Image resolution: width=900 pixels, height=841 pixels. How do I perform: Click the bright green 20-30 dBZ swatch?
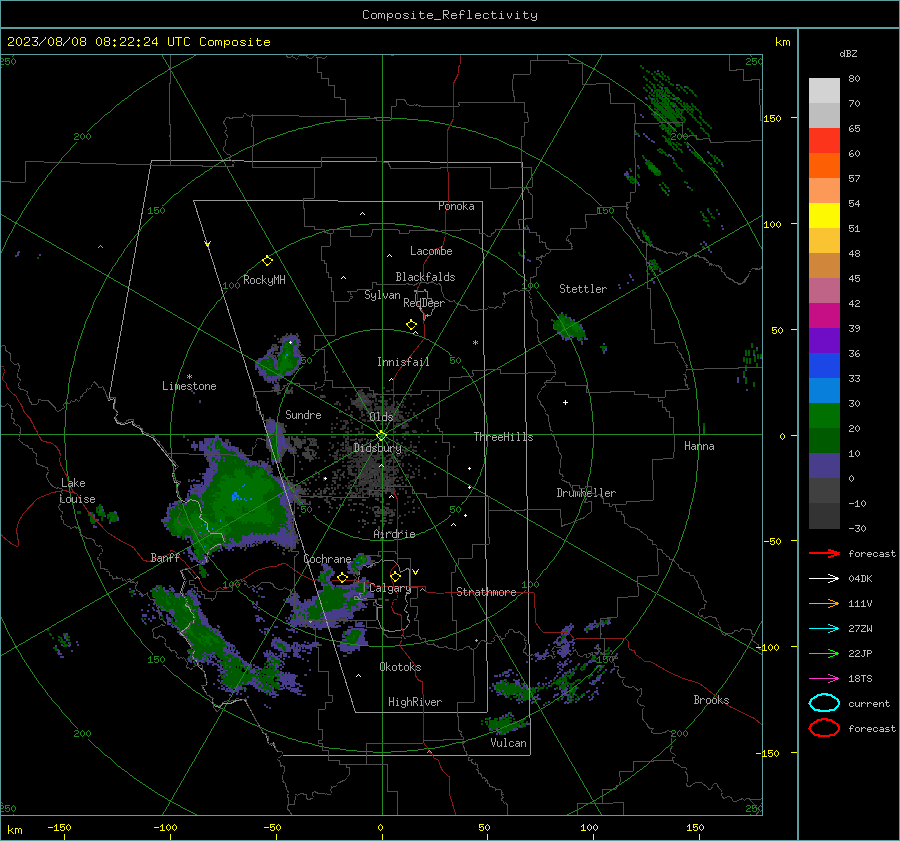[x=824, y=416]
